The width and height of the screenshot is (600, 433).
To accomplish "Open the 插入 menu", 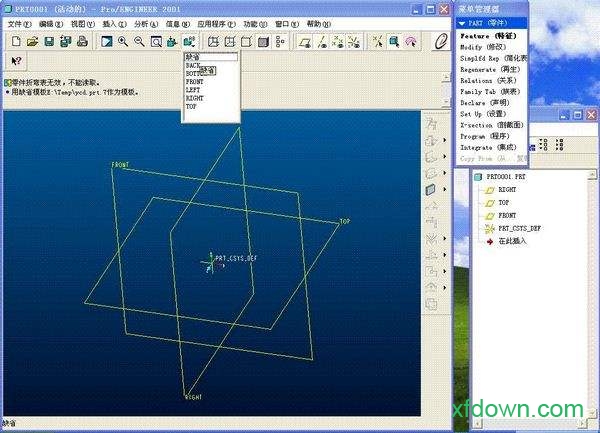I will [x=114, y=24].
